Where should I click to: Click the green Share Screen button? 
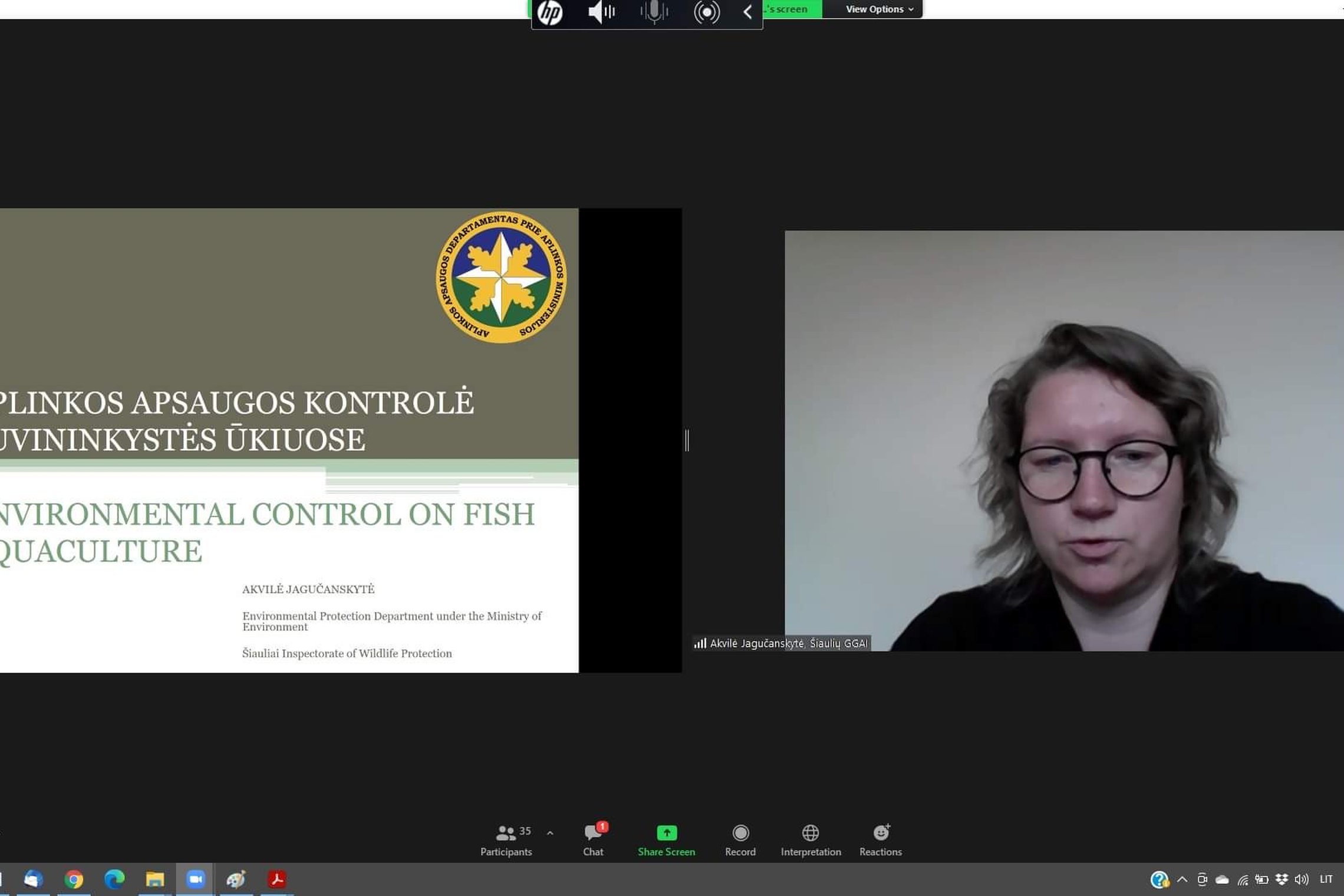pyautogui.click(x=666, y=840)
